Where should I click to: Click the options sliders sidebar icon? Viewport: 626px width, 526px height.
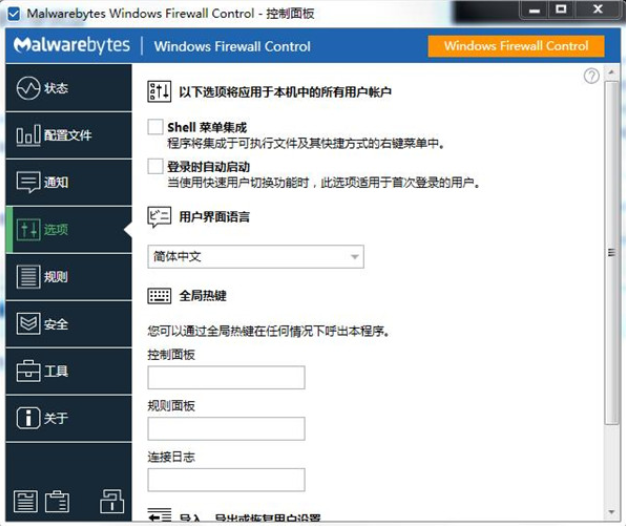click(x=28, y=229)
